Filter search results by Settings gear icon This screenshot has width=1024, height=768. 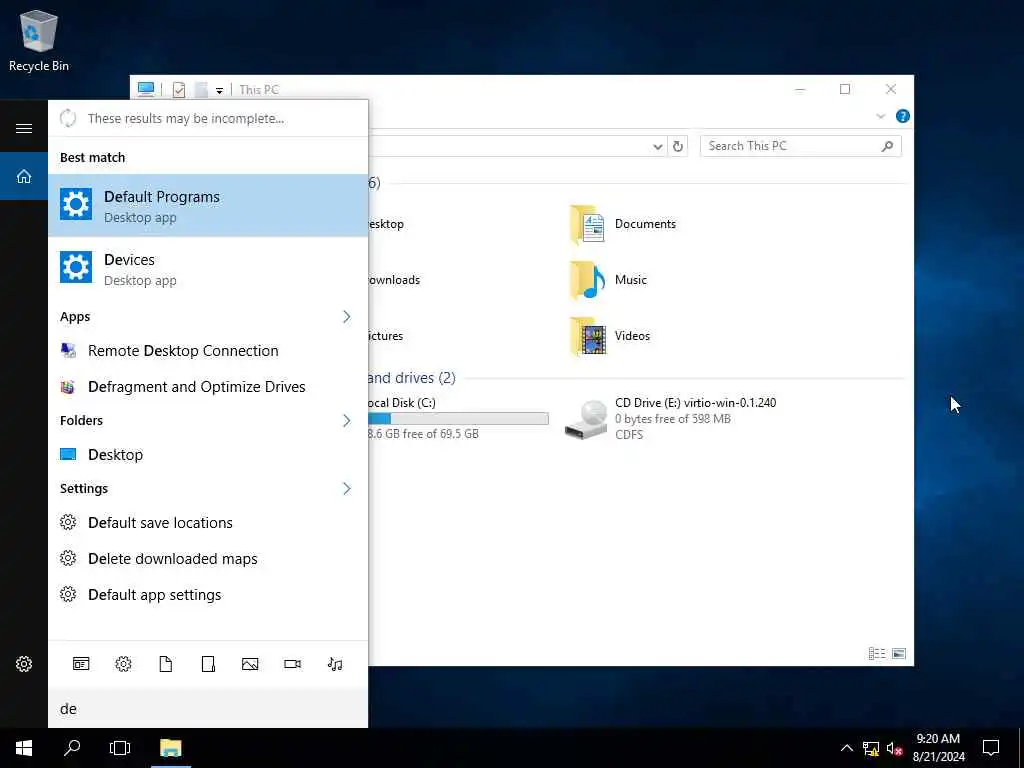[x=123, y=664]
